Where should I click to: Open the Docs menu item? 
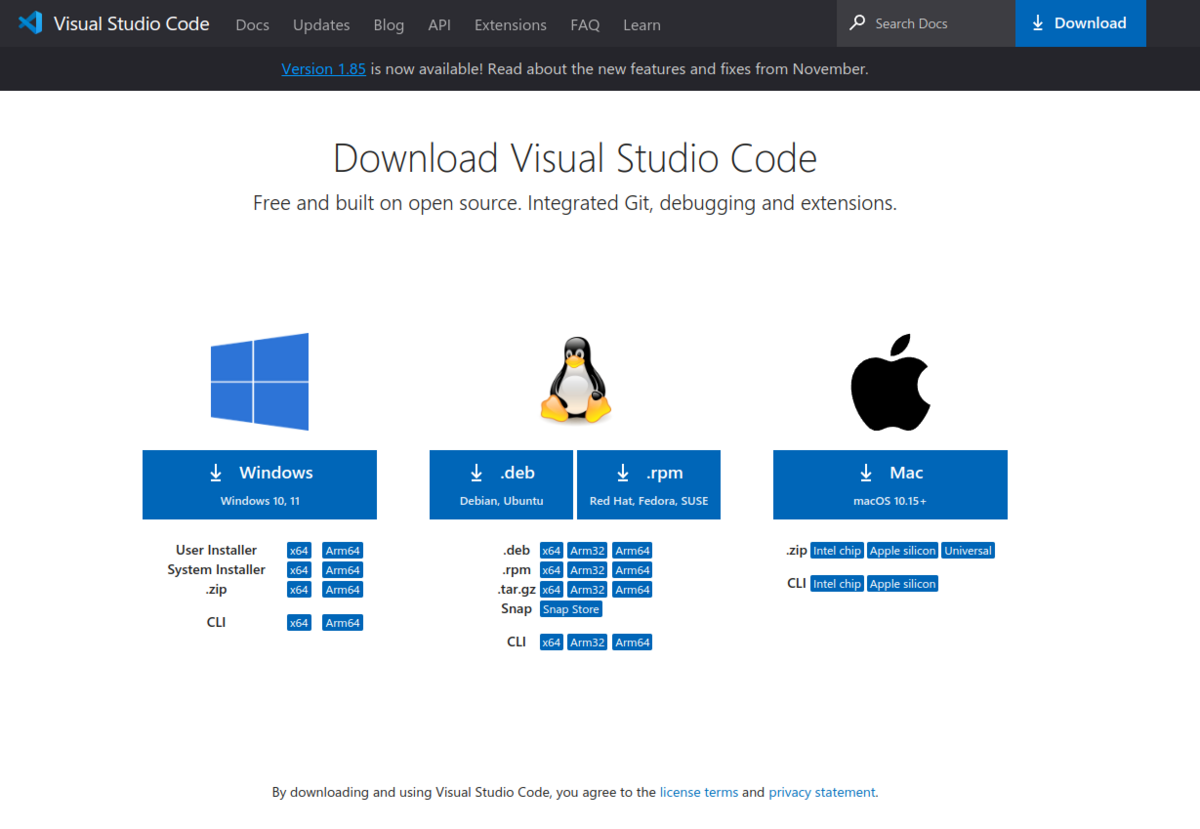(x=252, y=25)
